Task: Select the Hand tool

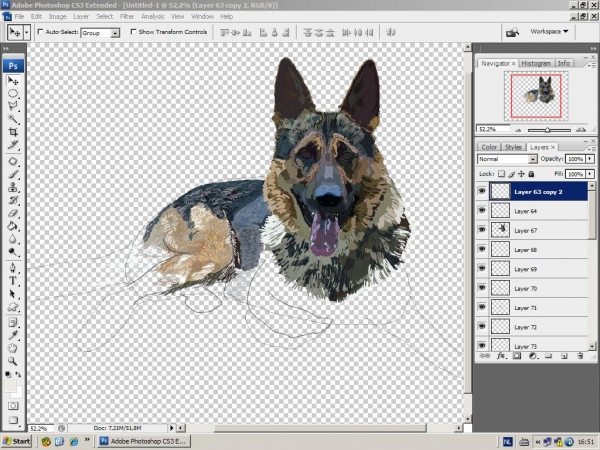Action: pos(13,348)
